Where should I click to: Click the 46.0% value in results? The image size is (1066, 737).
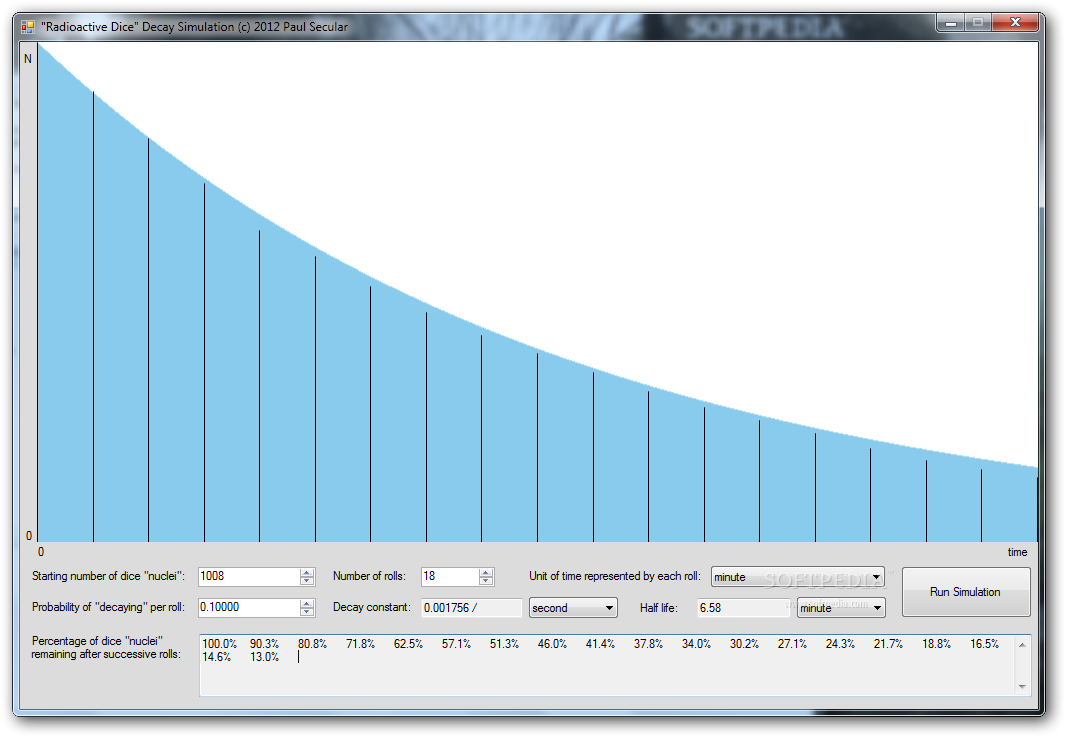click(552, 644)
